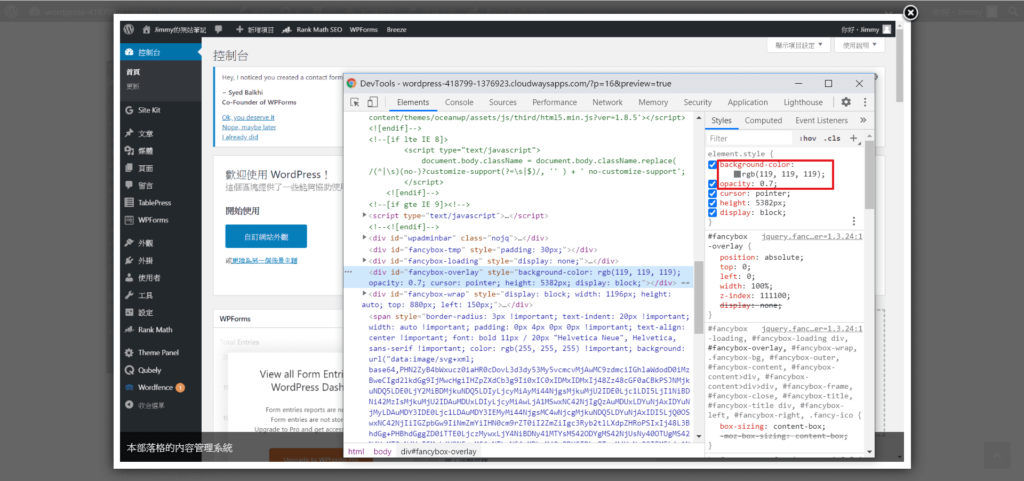This screenshot has height=481, width=1024.
Task: Open the 顯示項目設定 dropdown
Action: 799,46
